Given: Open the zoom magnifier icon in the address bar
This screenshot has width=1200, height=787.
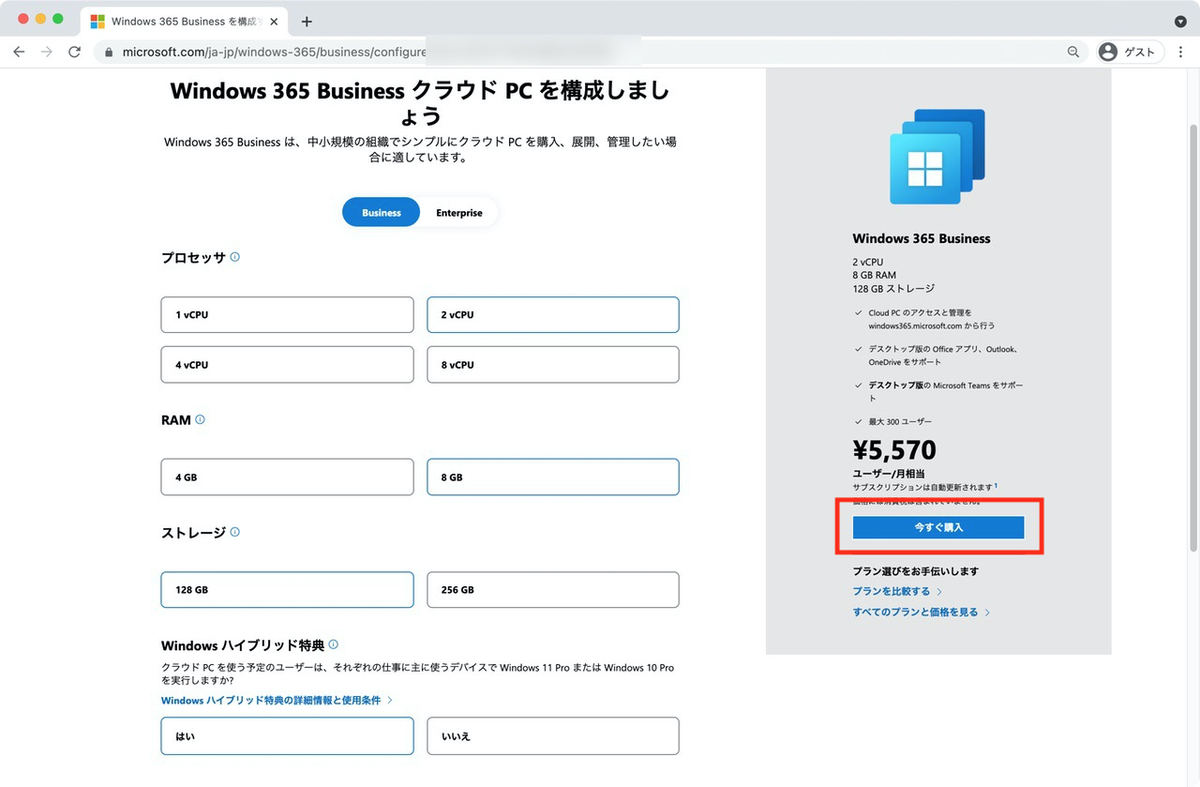Looking at the screenshot, I should point(1073,52).
